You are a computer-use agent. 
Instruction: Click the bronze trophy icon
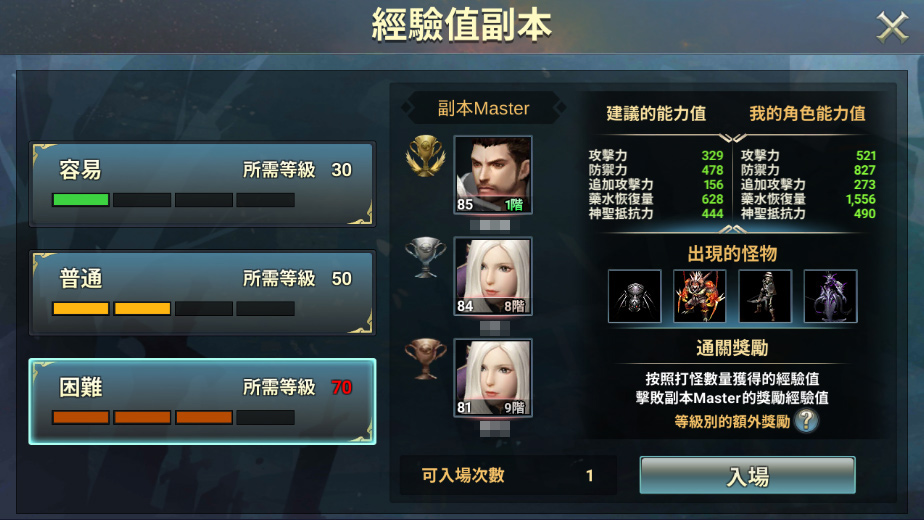[x=425, y=358]
